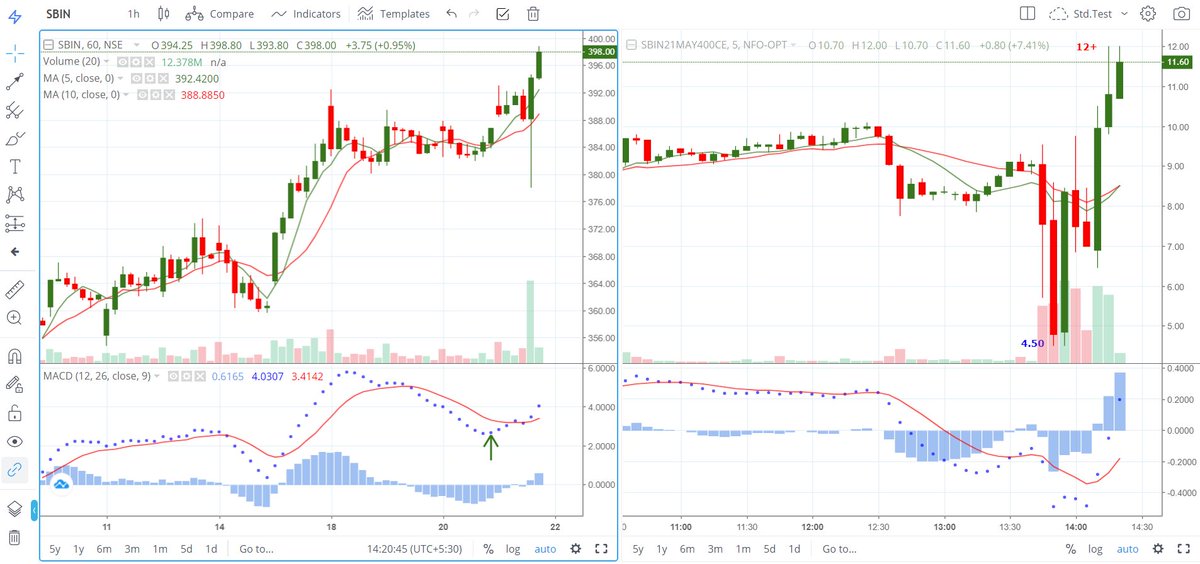Open the Templates menu
The image size is (1200, 564).
click(x=394, y=14)
